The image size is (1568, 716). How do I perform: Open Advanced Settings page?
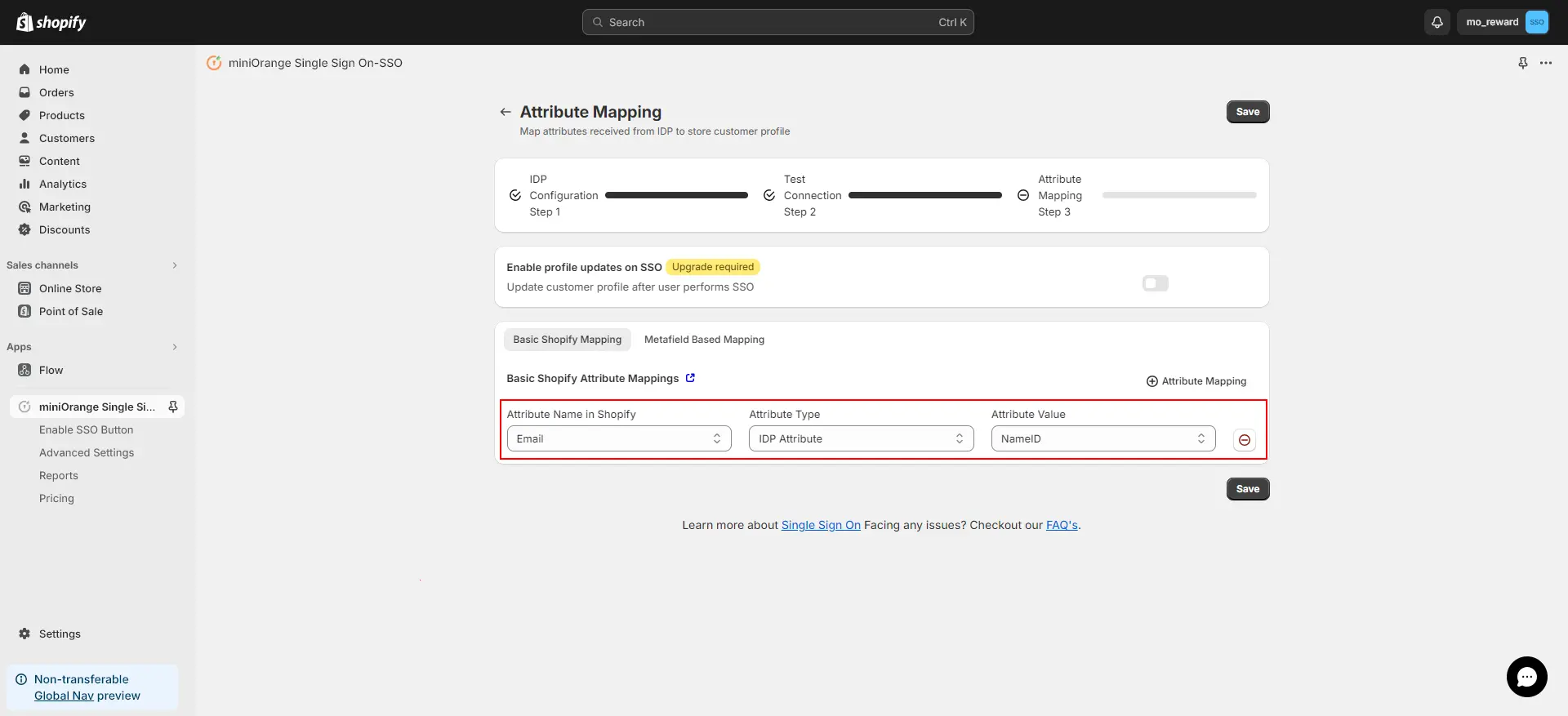click(x=87, y=452)
